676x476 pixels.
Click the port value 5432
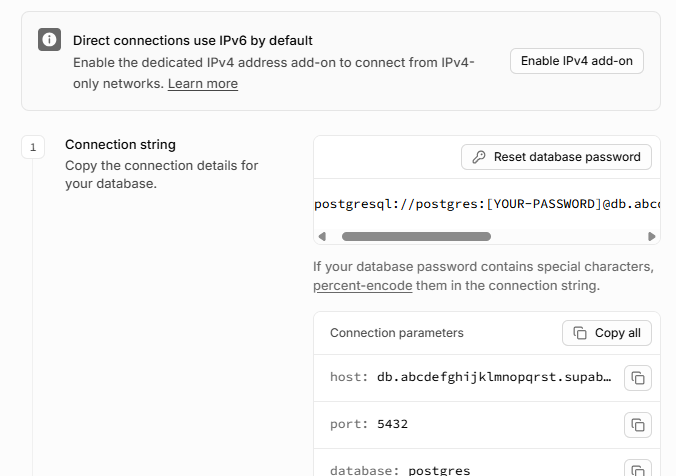(x=392, y=424)
